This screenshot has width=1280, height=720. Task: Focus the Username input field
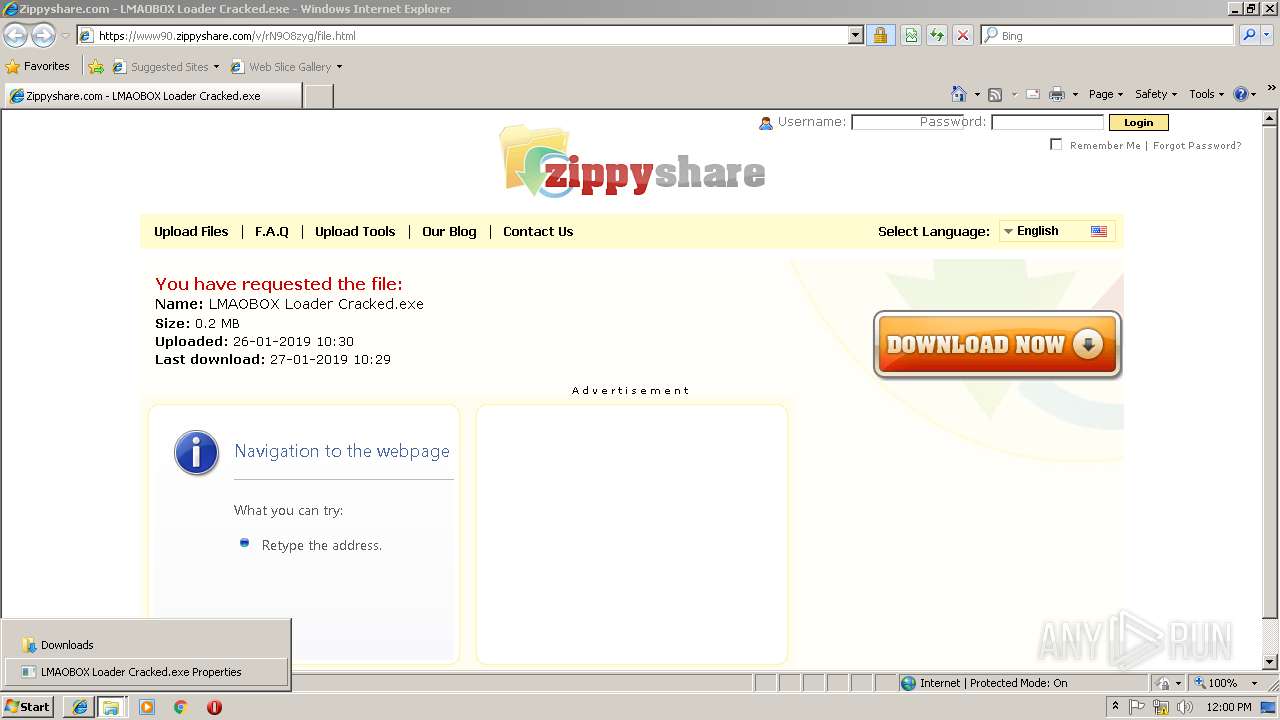pyautogui.click(x=907, y=122)
